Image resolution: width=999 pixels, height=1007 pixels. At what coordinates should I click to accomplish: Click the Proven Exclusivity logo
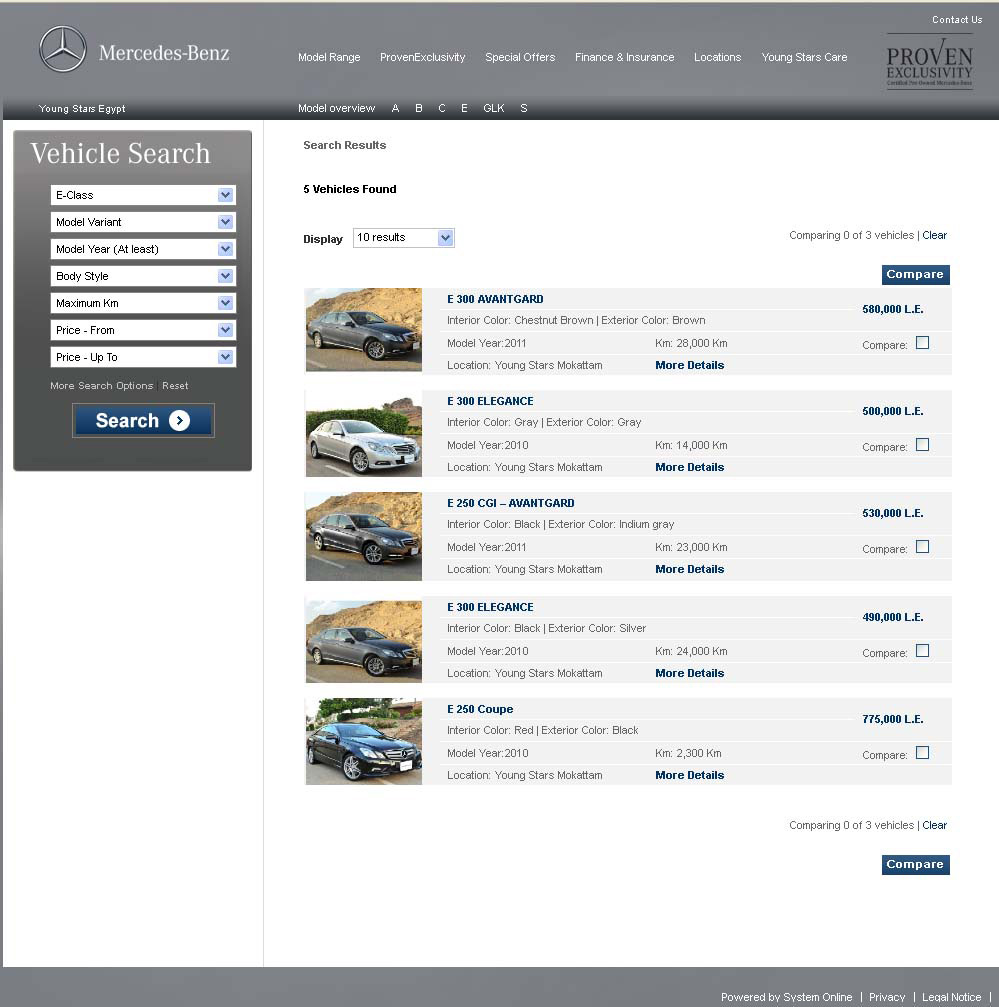click(929, 62)
